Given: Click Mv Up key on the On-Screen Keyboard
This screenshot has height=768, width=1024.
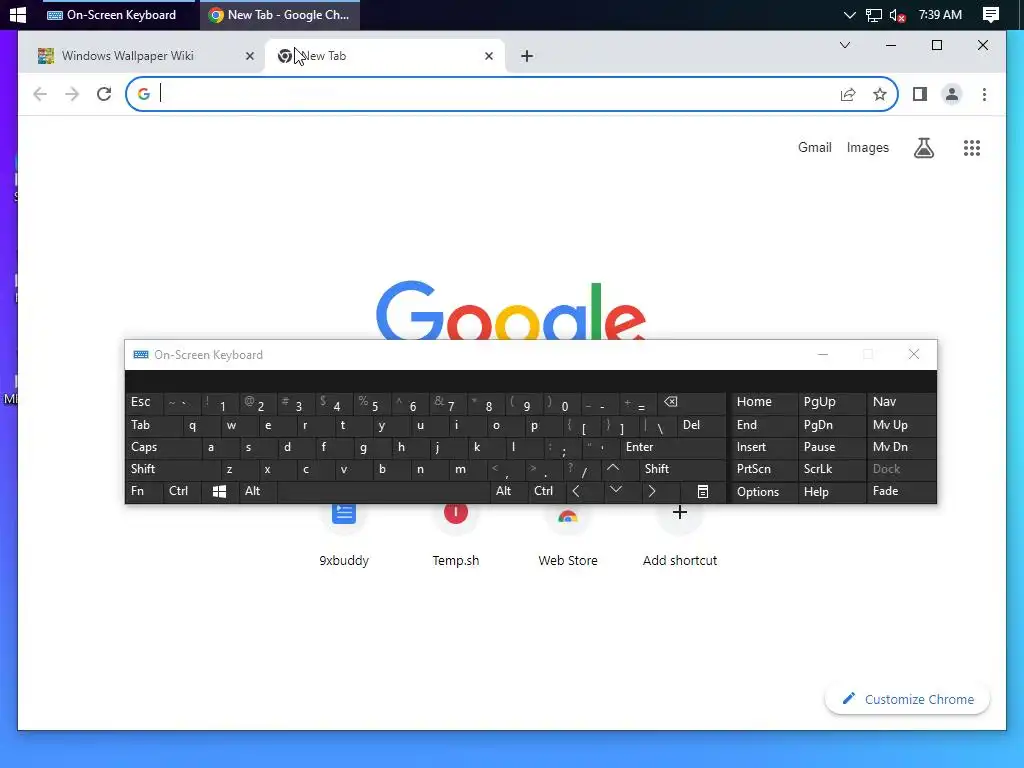Looking at the screenshot, I should 901,425.
